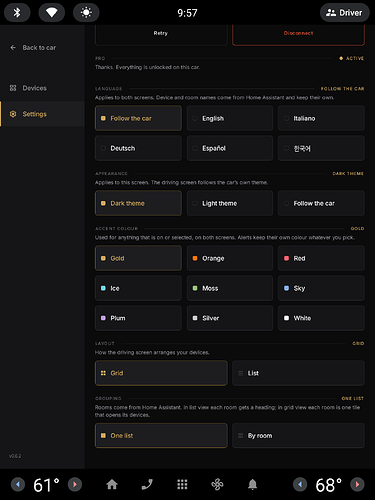Pick the Silver accent colour
The image size is (375, 500).
[x=230, y=318]
